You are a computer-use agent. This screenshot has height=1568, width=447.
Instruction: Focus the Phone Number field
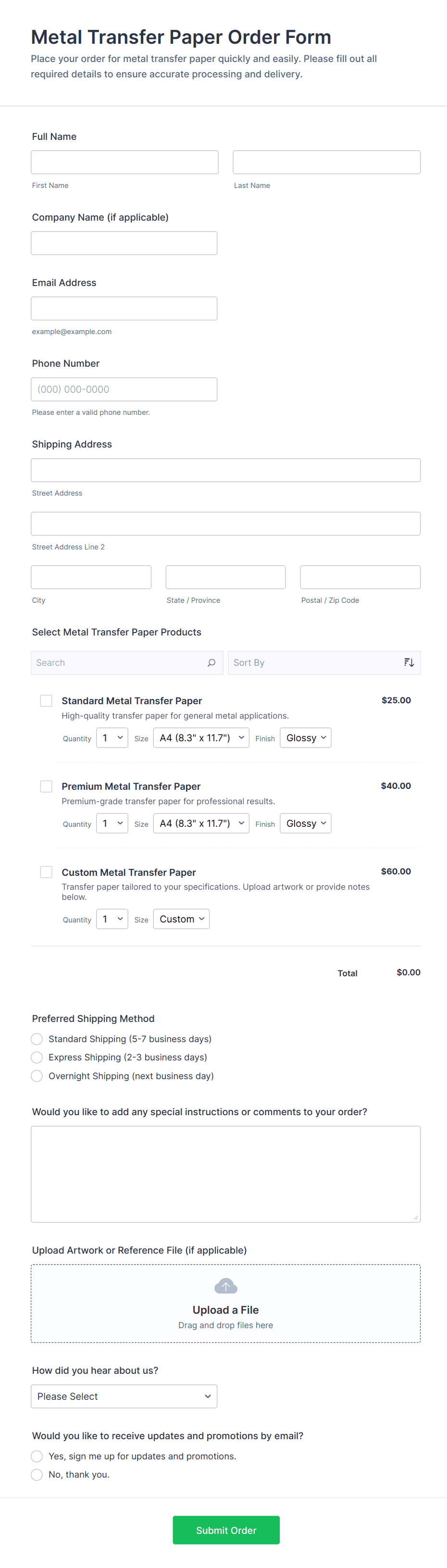[x=124, y=389]
